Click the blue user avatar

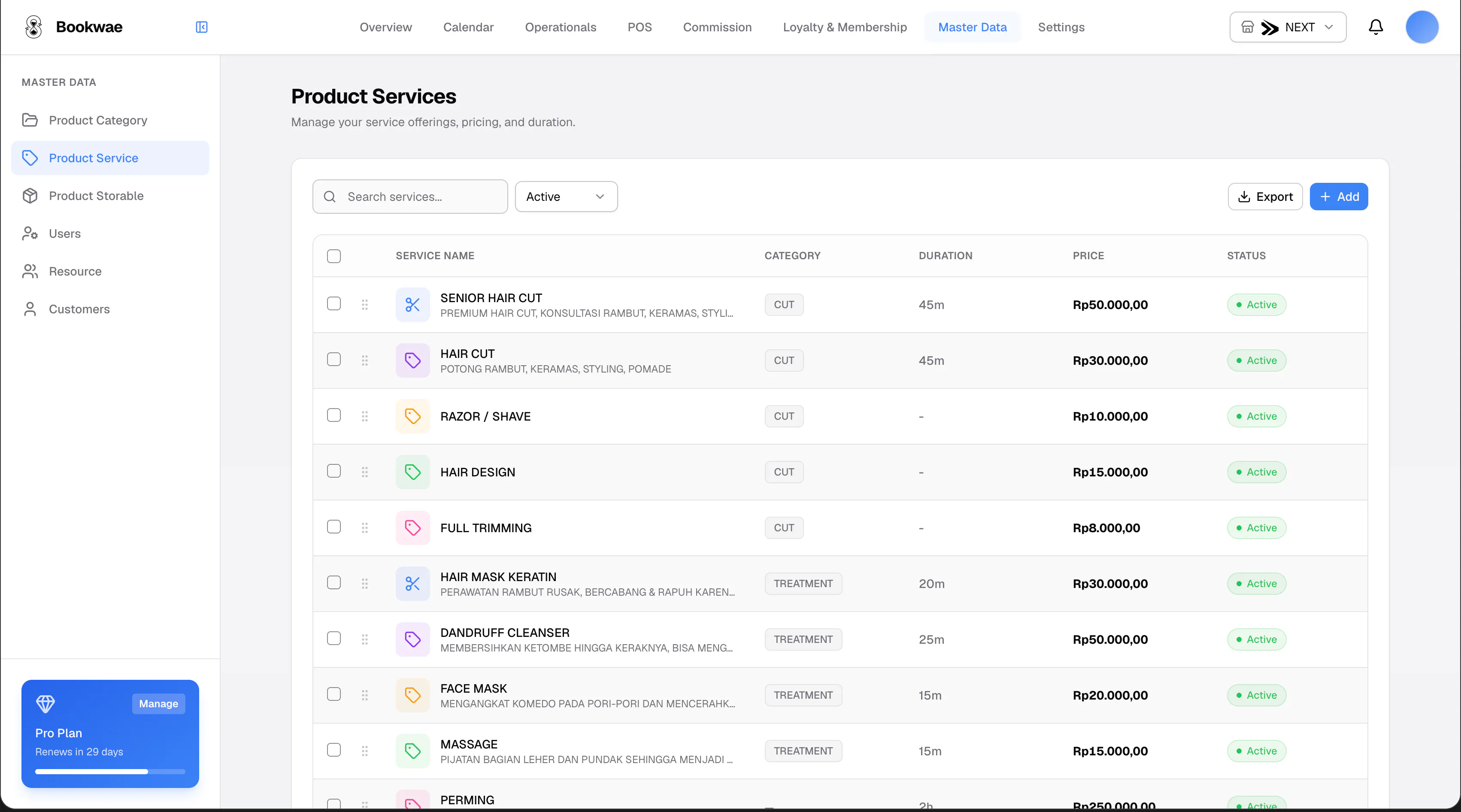pyautogui.click(x=1422, y=27)
